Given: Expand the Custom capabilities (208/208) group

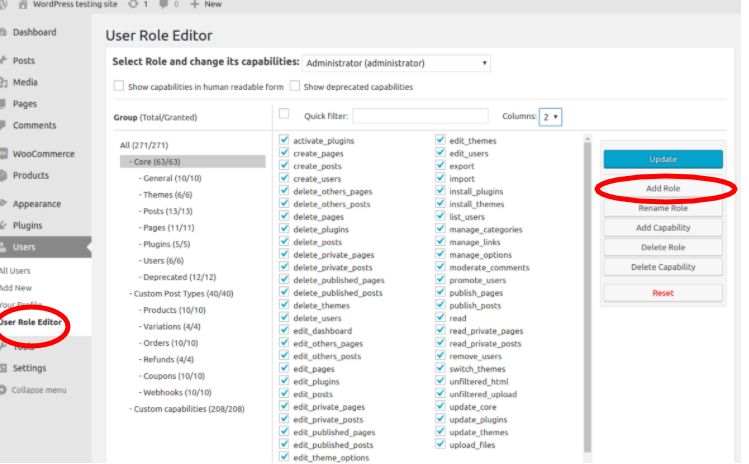Looking at the screenshot, I should click(189, 409).
